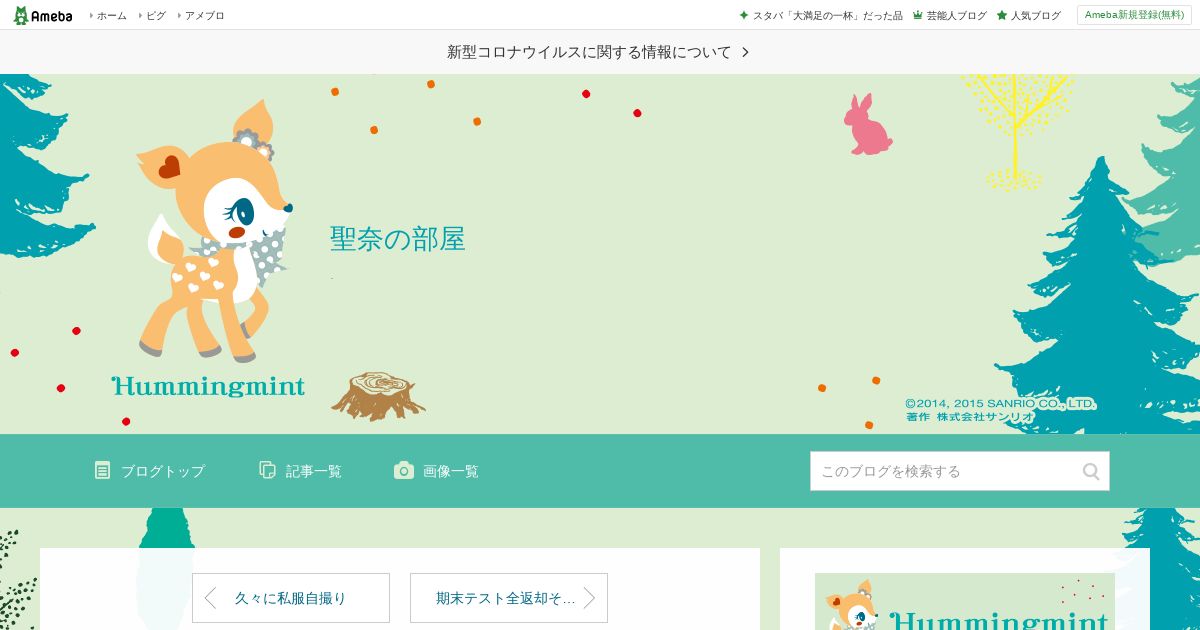Go to 記事一覧 tab
This screenshot has width=1200, height=630.
[x=313, y=471]
